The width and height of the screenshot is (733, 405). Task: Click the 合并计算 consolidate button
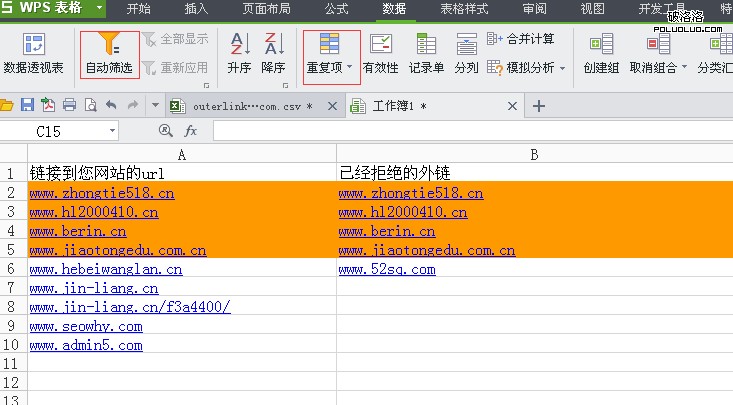tap(520, 39)
